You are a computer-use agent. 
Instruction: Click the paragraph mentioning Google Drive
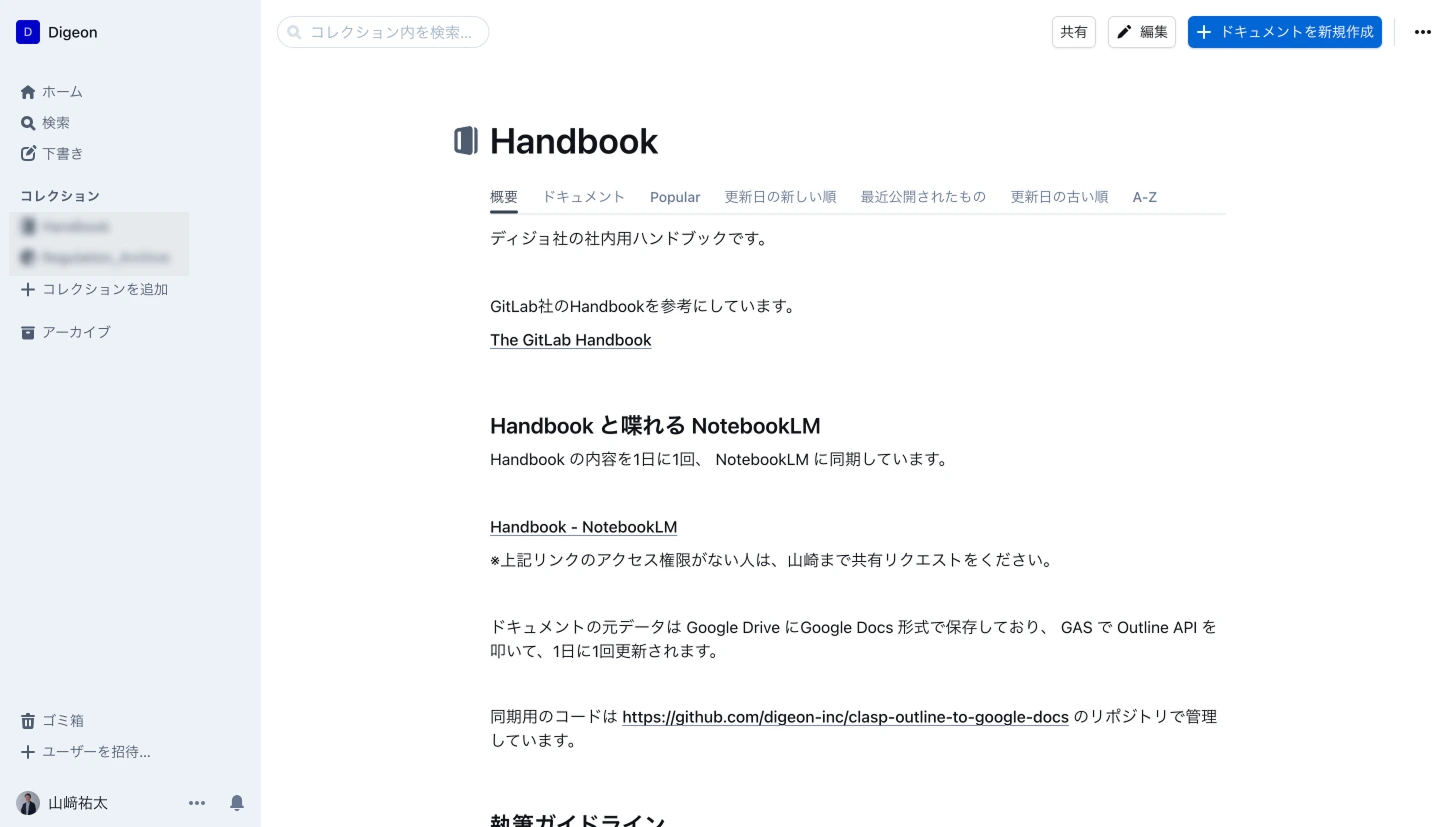pyautogui.click(x=854, y=640)
